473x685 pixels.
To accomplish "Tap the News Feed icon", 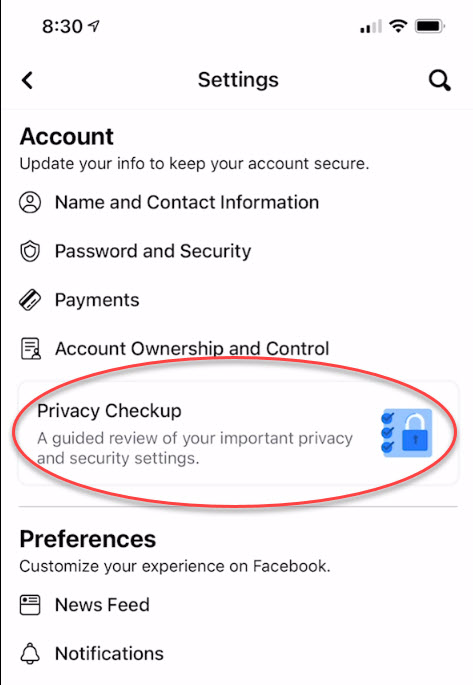I will pos(30,605).
